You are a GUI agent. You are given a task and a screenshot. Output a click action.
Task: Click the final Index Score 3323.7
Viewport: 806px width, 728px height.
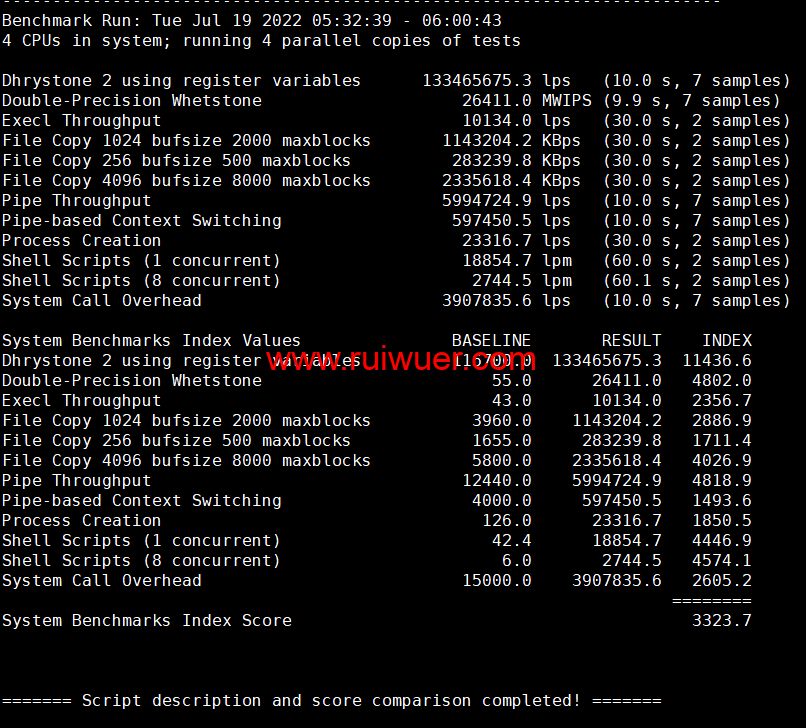721,621
